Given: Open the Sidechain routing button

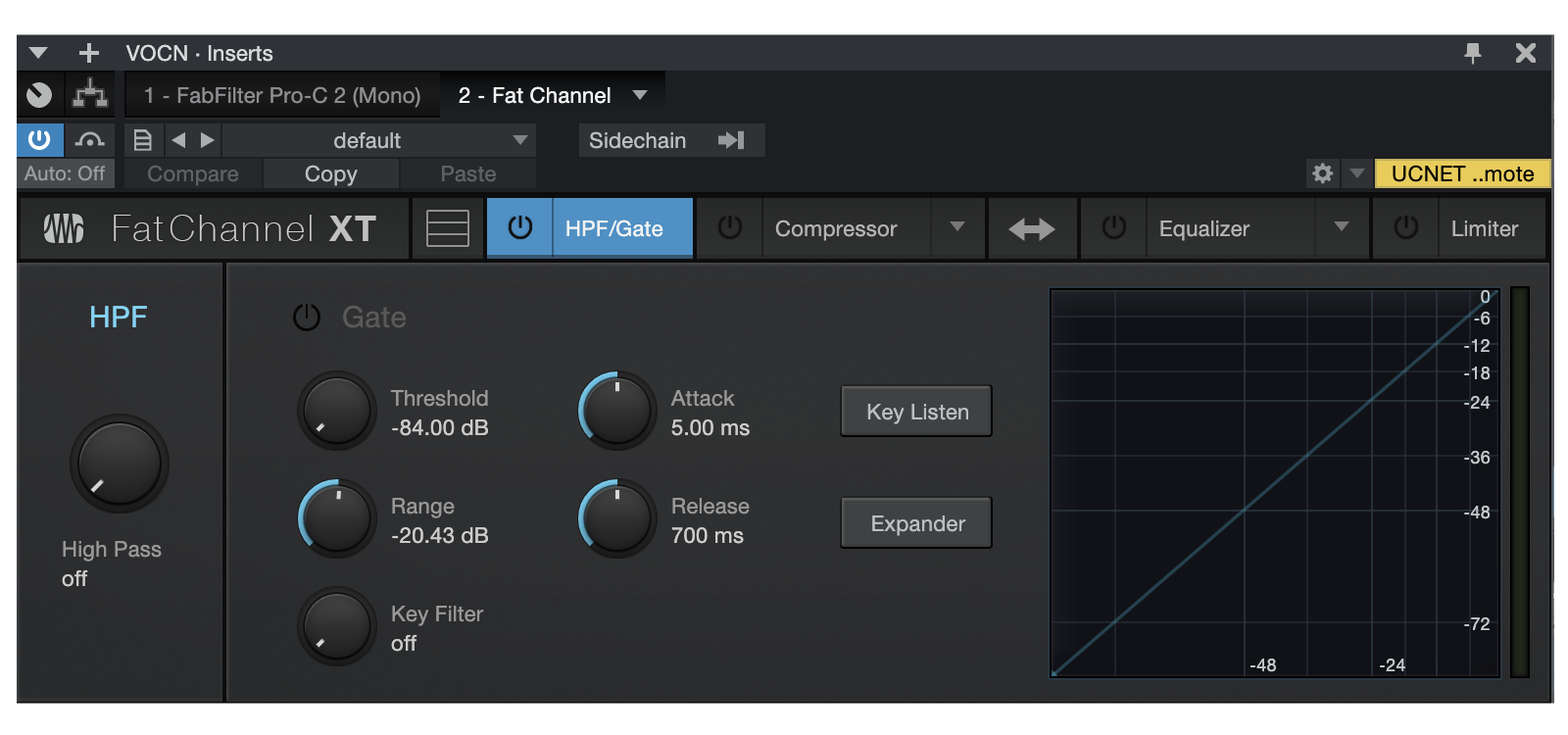Looking at the screenshot, I should click(671, 140).
